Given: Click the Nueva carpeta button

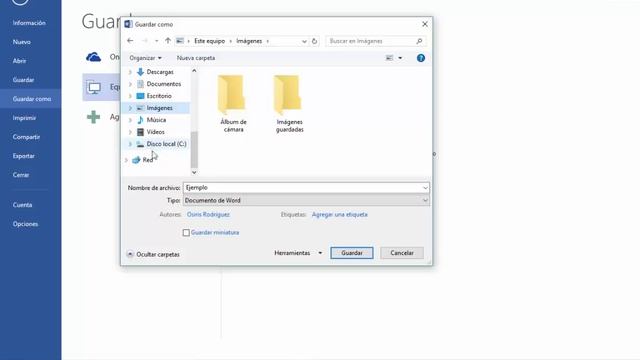Looking at the screenshot, I should pos(196,58).
